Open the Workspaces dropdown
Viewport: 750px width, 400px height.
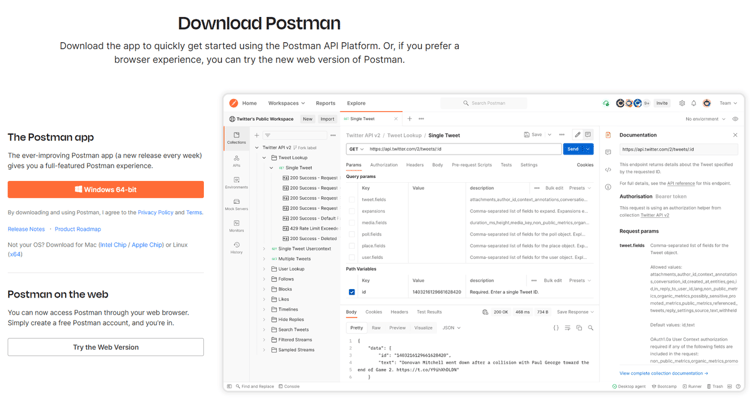(287, 103)
